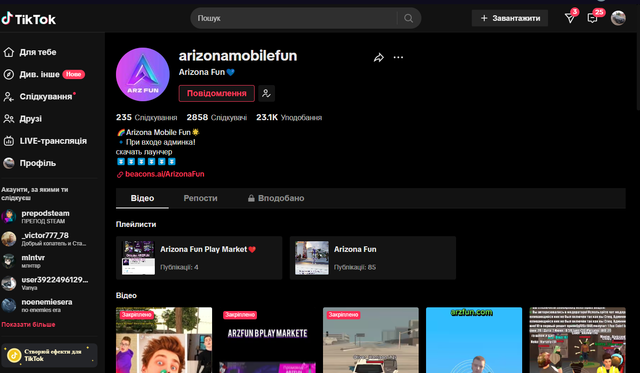Open third pinned video with road scene

(x=371, y=340)
